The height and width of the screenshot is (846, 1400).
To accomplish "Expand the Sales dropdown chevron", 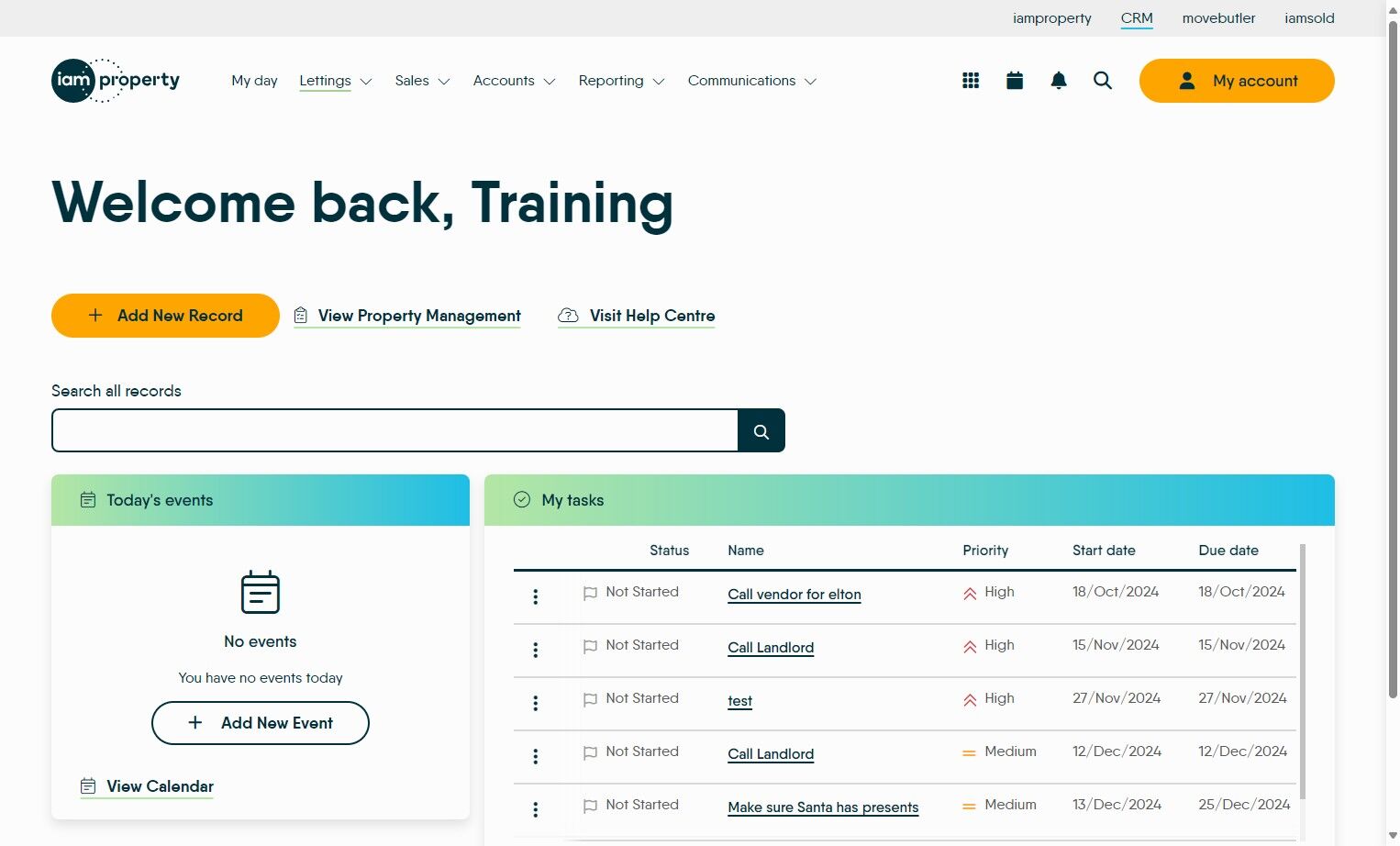I will click(x=444, y=82).
